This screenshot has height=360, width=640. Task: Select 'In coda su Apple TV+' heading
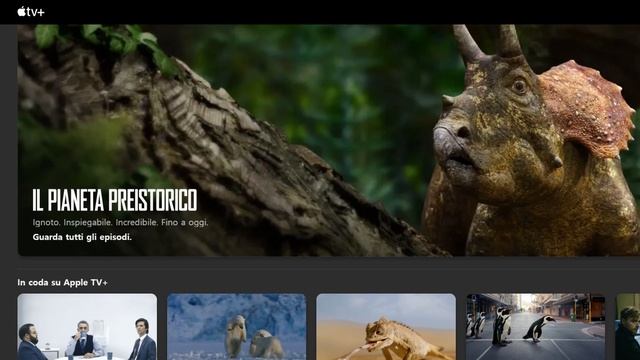62,282
